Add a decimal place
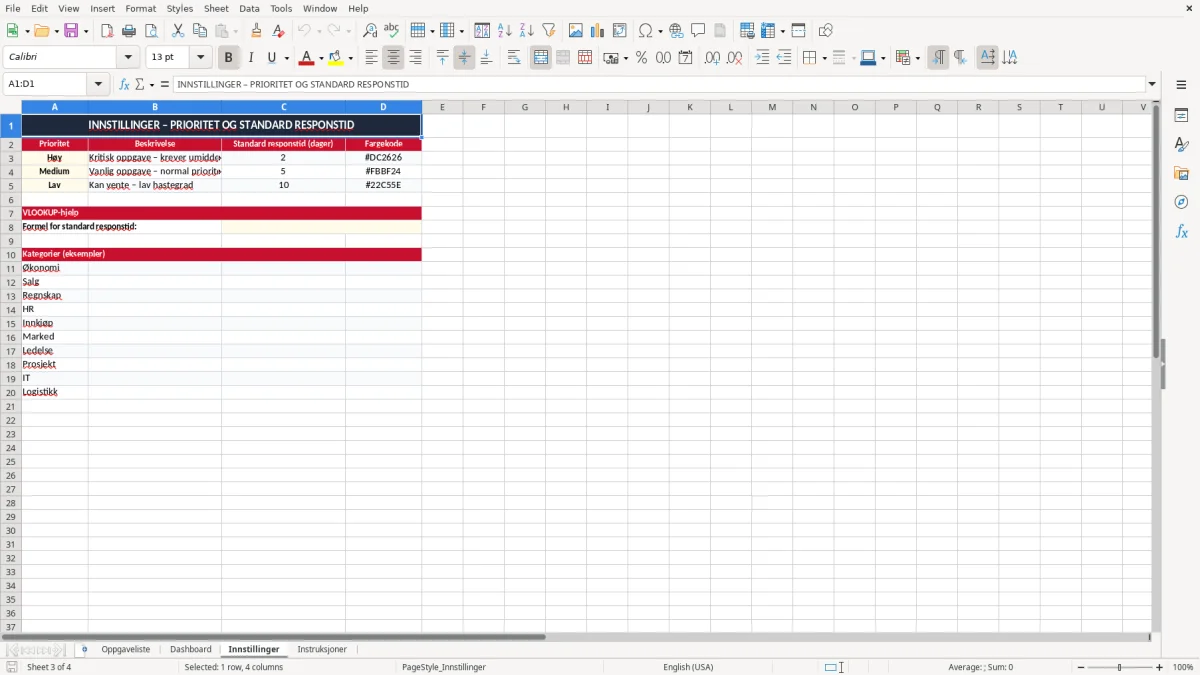 pyautogui.click(x=712, y=58)
